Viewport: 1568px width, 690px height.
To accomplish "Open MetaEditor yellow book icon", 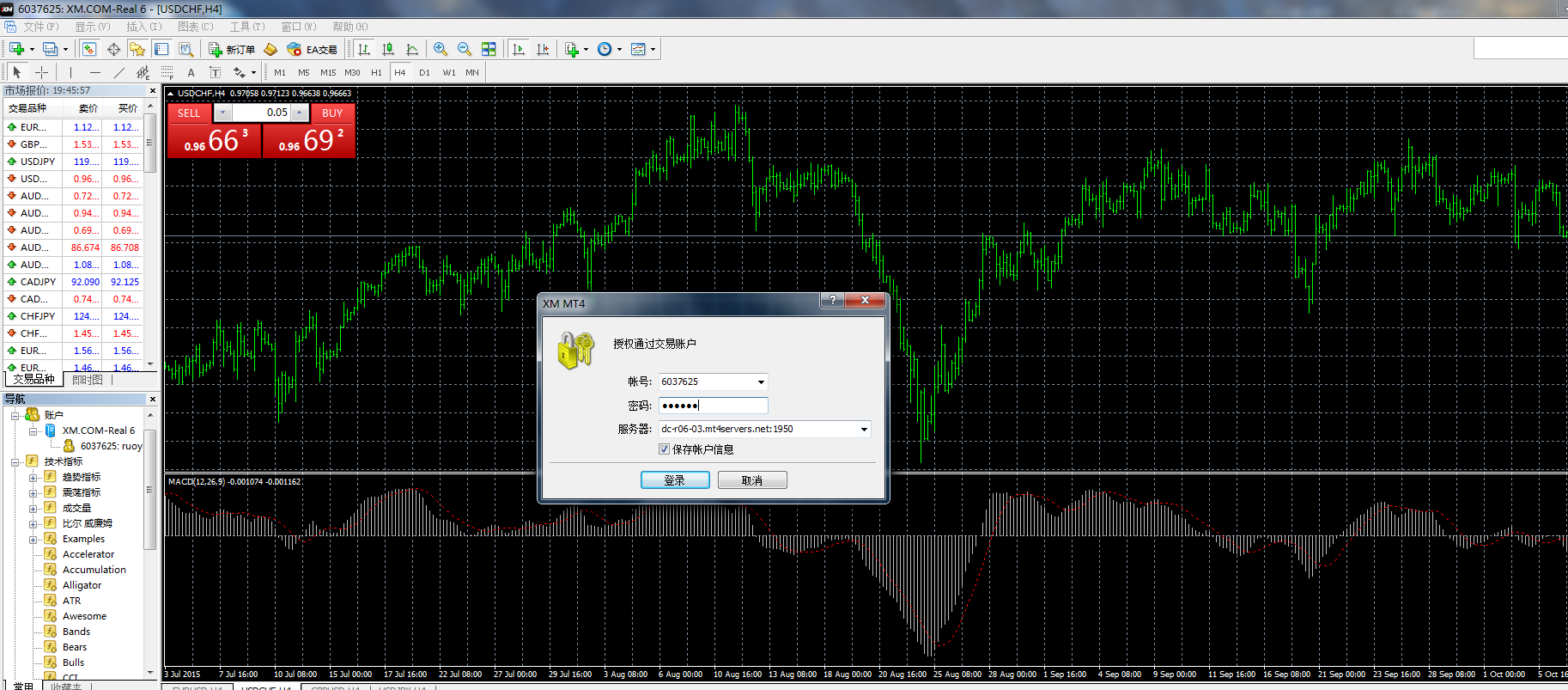I will [x=270, y=49].
